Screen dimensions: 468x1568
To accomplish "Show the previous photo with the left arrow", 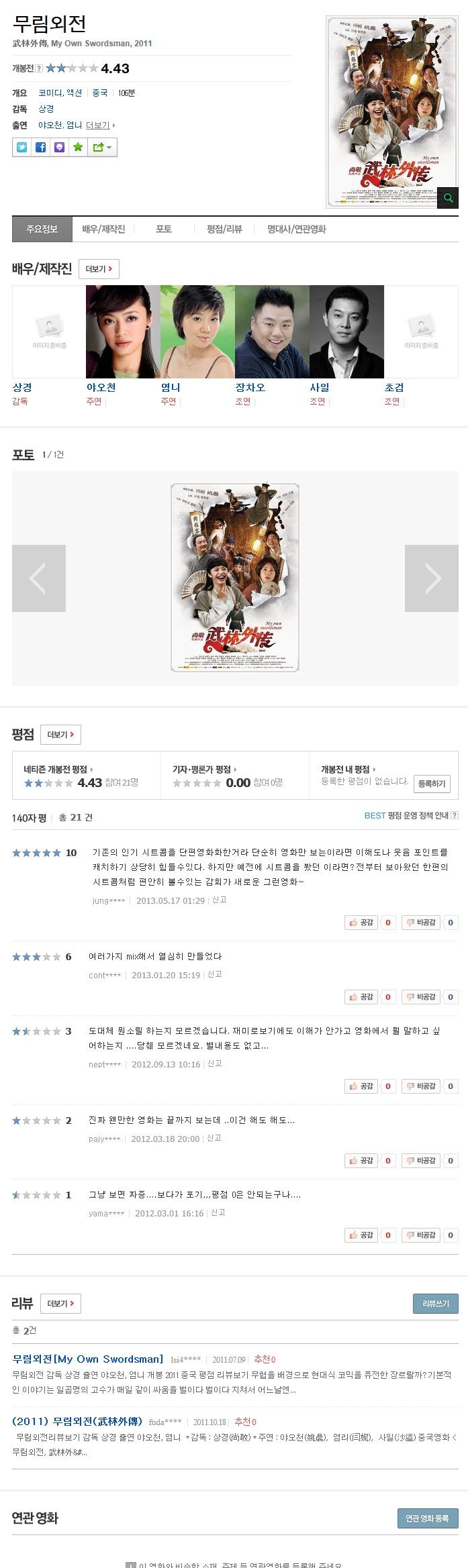I will click(39, 578).
